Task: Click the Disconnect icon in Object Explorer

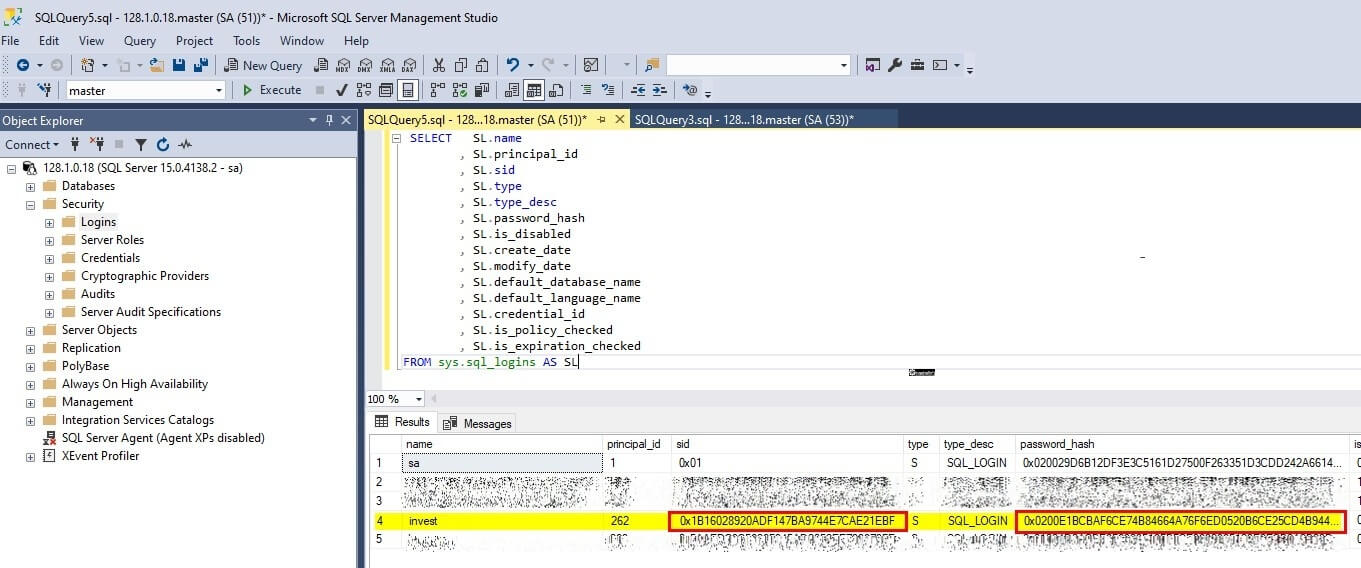Action: [x=97, y=145]
